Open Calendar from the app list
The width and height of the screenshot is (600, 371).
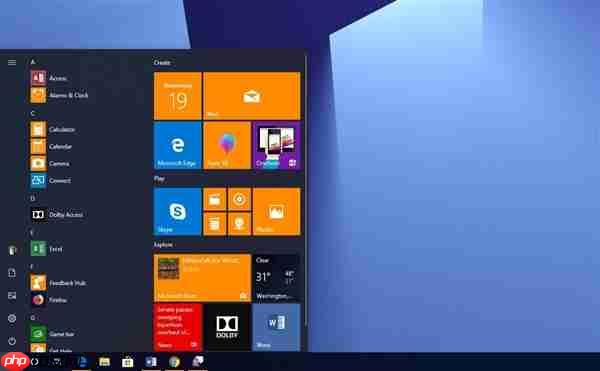coord(51,146)
